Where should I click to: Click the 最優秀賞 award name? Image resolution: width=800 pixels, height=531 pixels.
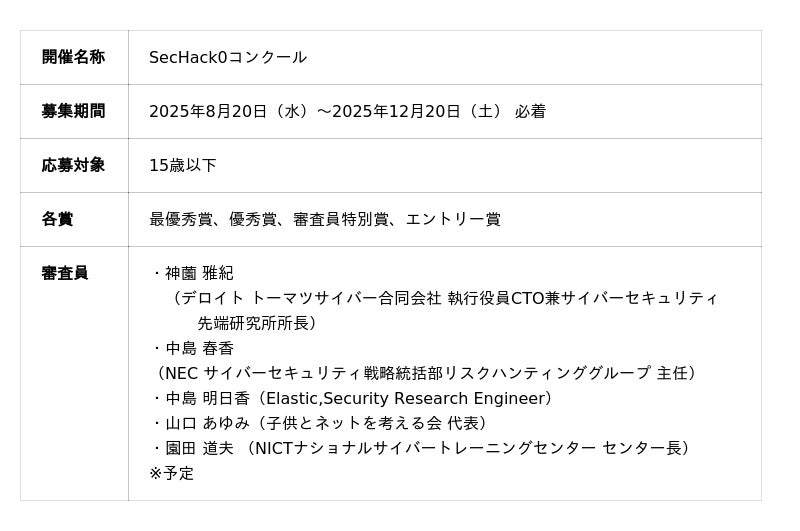click(181, 219)
